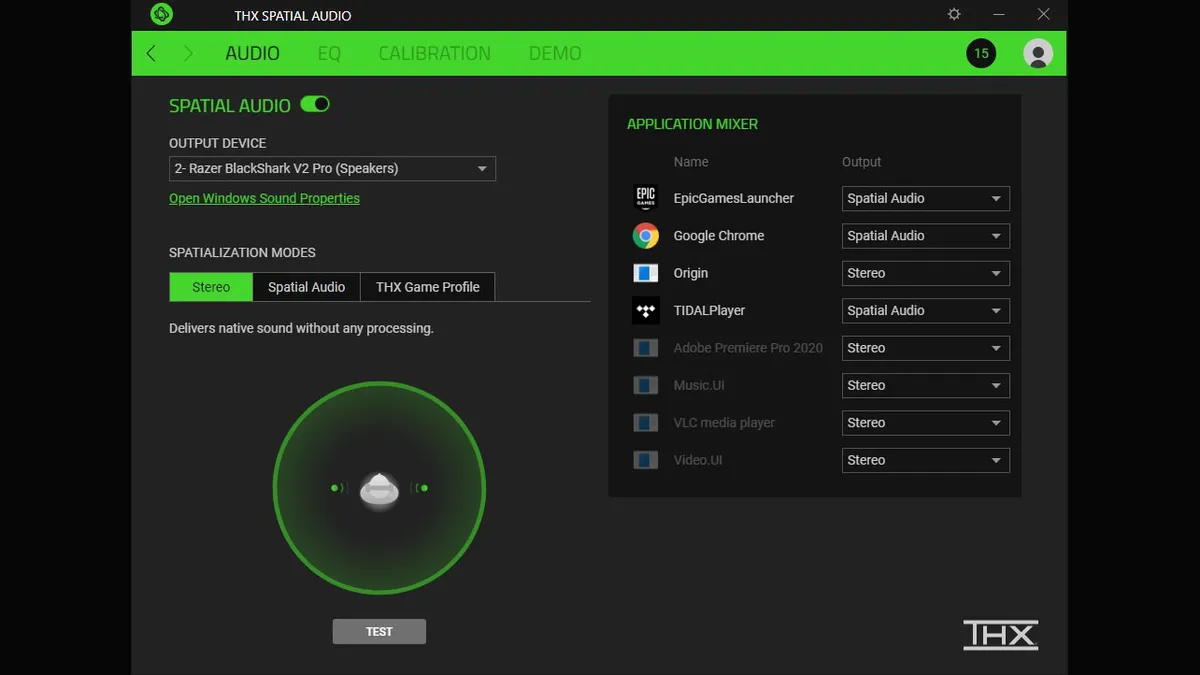Disable the Spatial Audio toggle switch
Screen dimensions: 1200x675
tap(315, 105)
